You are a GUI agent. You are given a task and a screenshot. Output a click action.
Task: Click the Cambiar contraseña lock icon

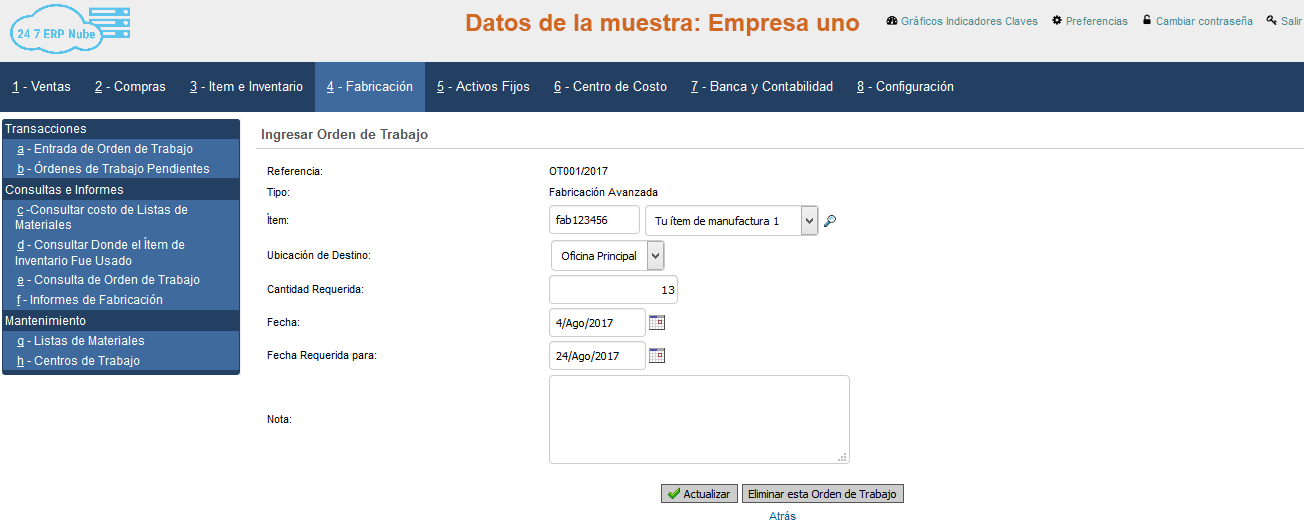pyautogui.click(x=1147, y=21)
